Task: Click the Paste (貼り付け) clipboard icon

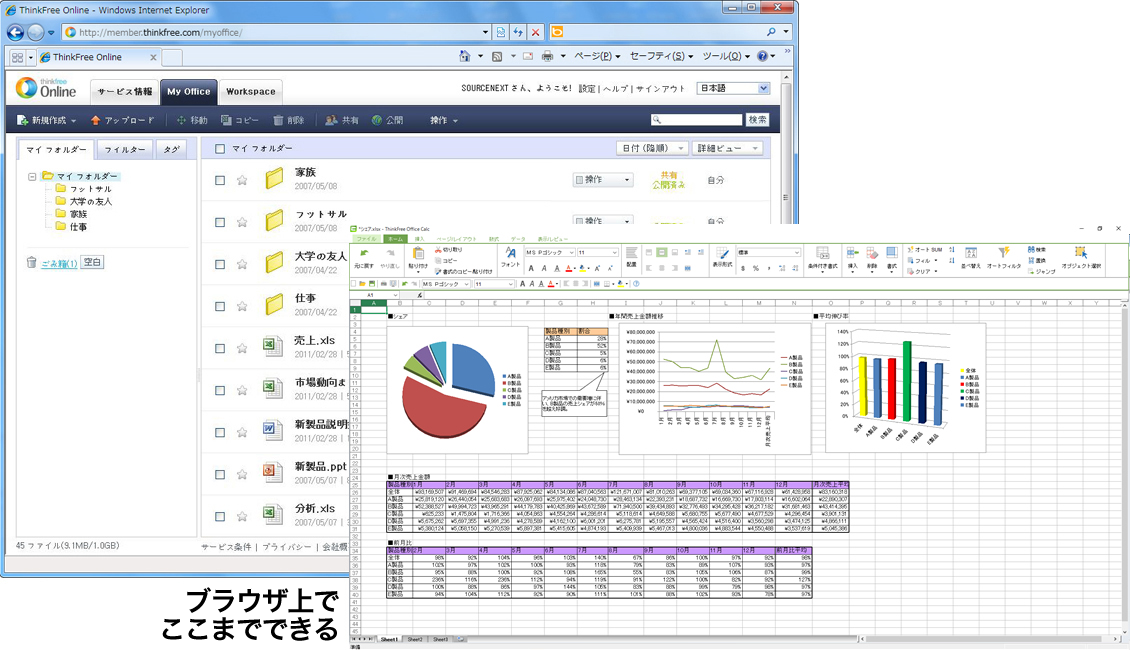Action: pos(418,254)
